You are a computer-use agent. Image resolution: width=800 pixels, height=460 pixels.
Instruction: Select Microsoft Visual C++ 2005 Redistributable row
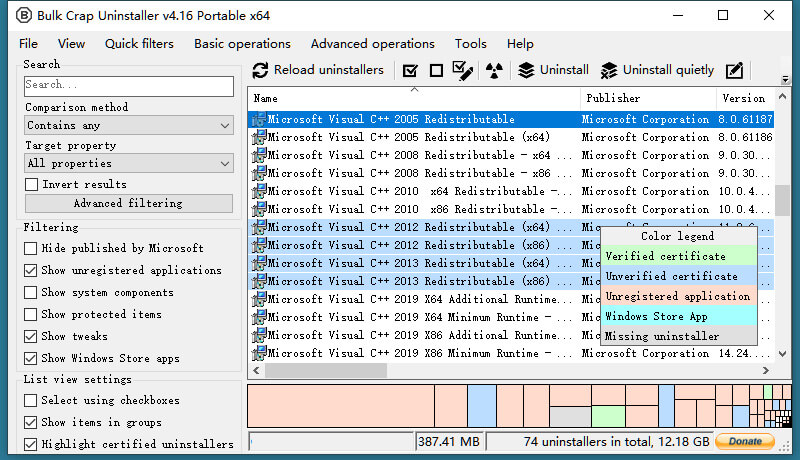[x=511, y=119]
